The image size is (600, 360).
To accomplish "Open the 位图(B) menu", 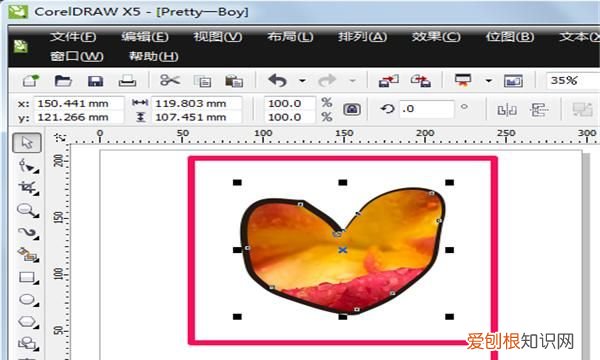I will pyautogui.click(x=510, y=37).
